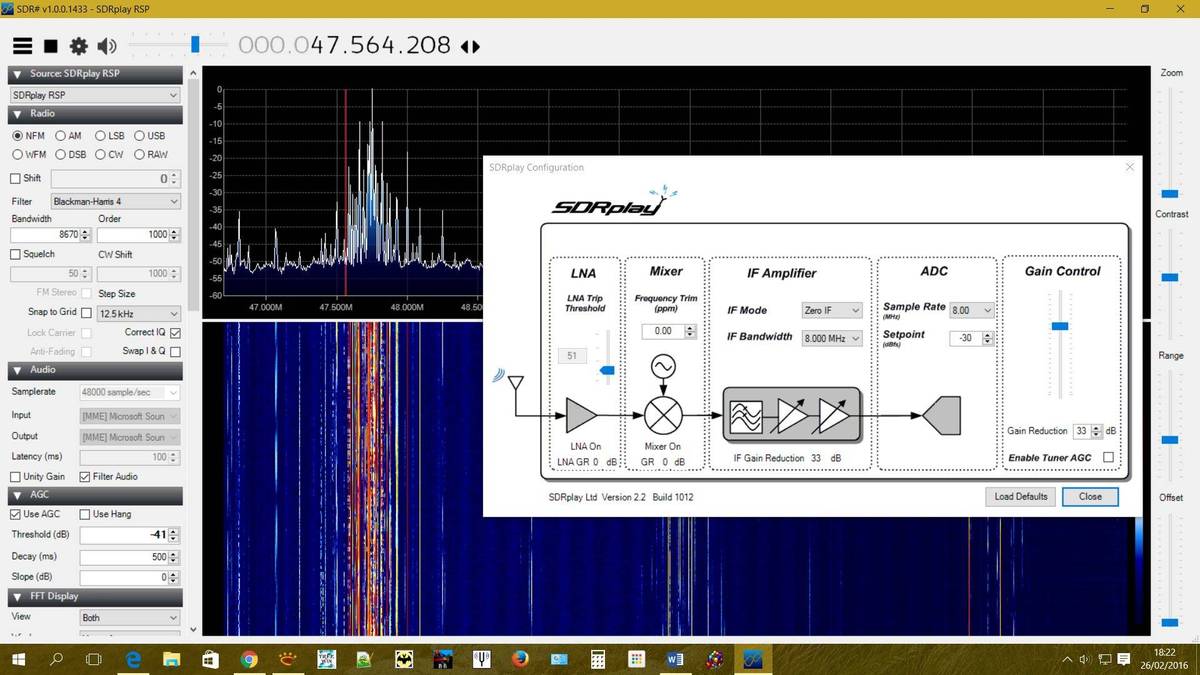Toggle the Correct IQ checkbox
Viewport: 1200px width, 675px height.
[x=176, y=332]
